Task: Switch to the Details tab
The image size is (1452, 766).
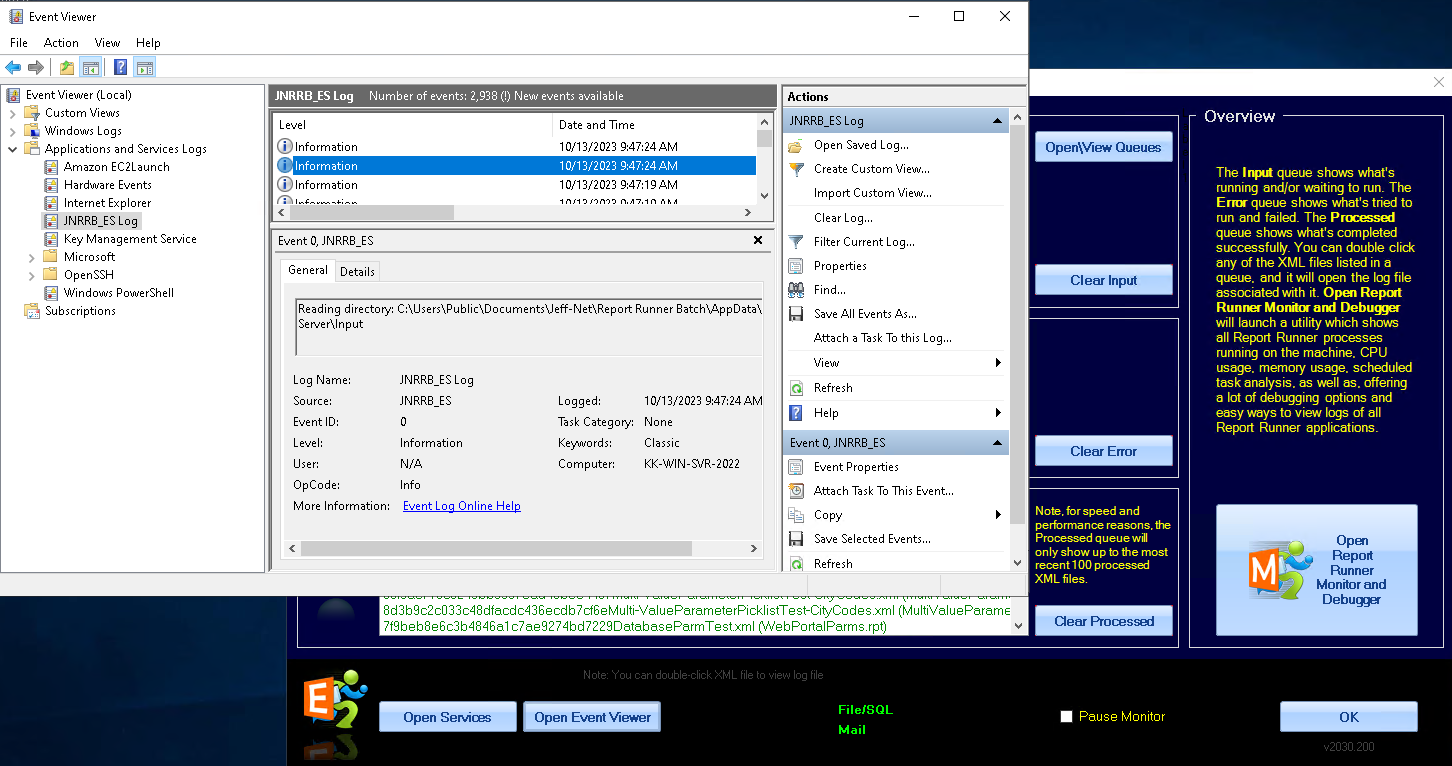Action: coord(357,271)
